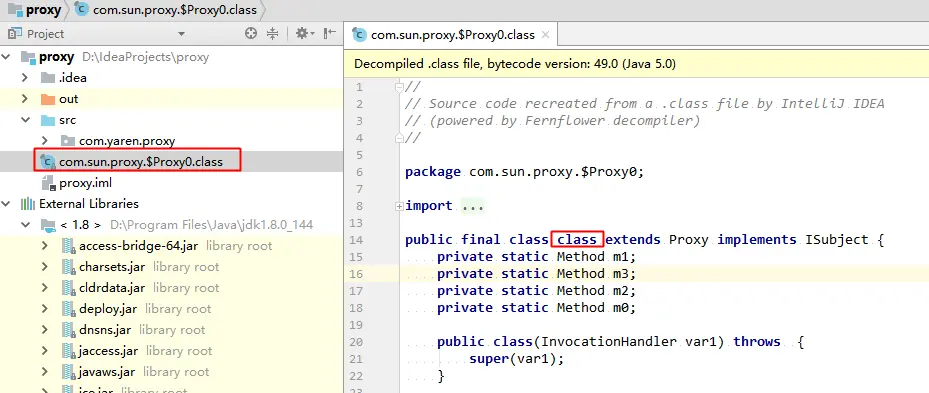Collapse the header comment block fold

pyautogui.click(x=399, y=87)
